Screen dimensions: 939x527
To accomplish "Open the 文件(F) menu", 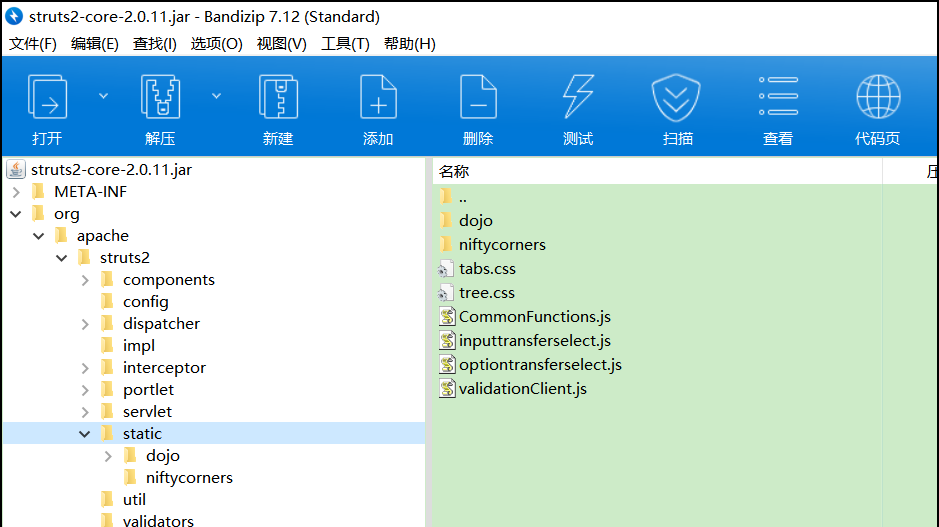I will click(33, 44).
